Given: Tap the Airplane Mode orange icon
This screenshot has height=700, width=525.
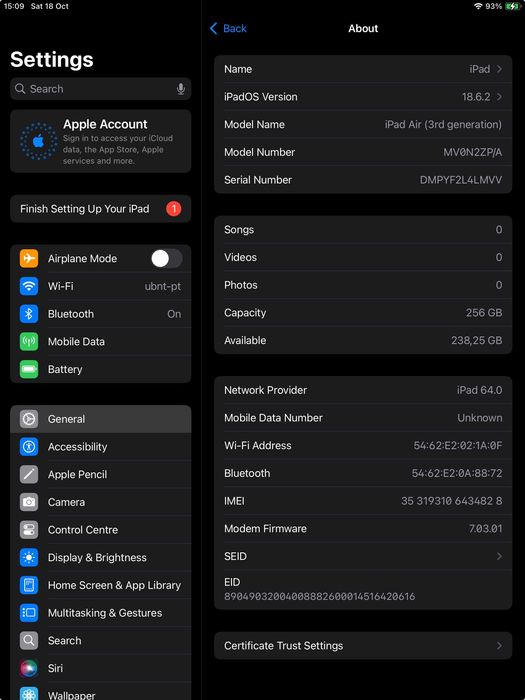Looking at the screenshot, I should [29, 258].
